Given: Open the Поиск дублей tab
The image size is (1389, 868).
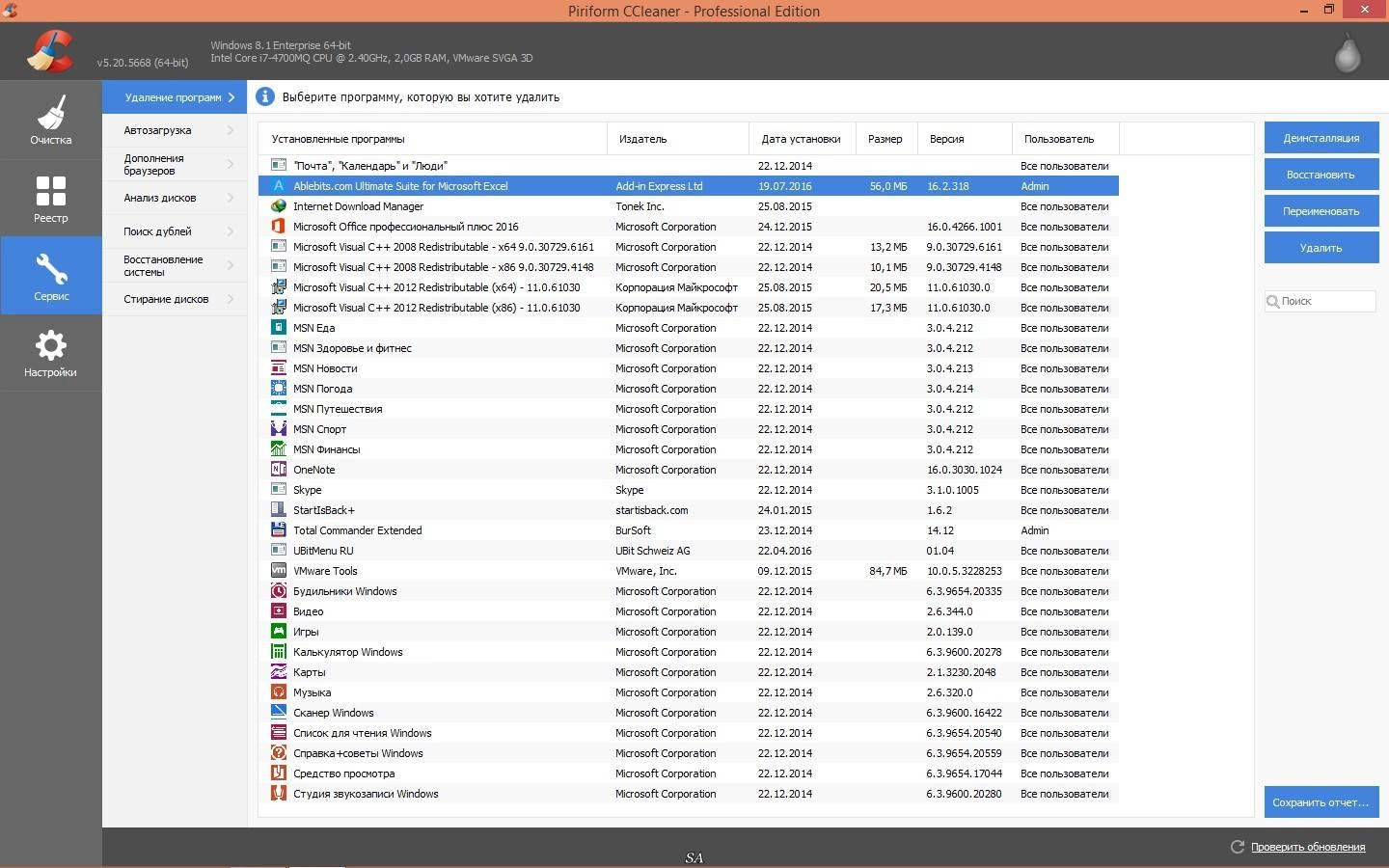Looking at the screenshot, I should [x=175, y=231].
